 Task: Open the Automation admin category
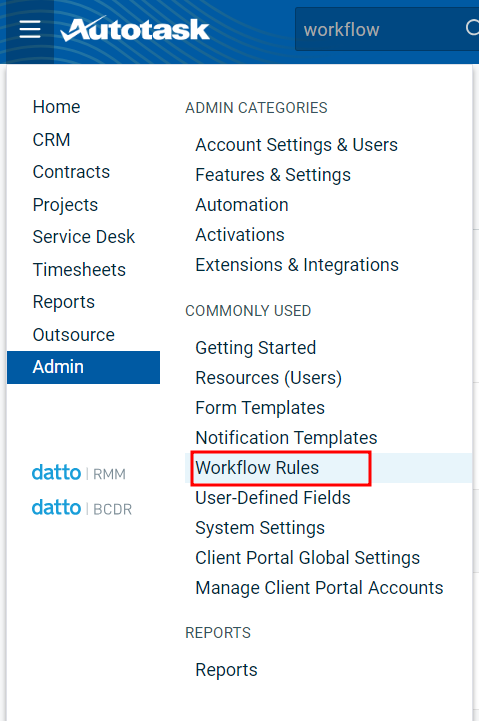242,205
